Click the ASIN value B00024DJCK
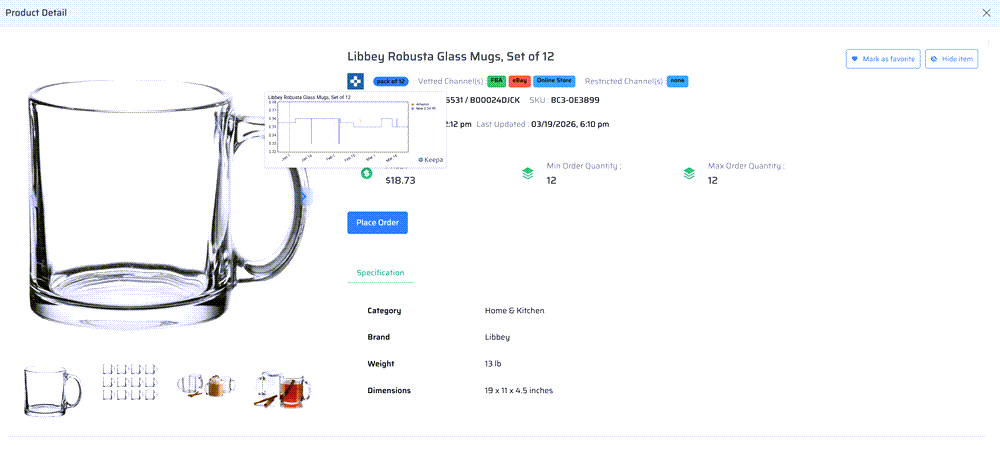 pos(496,100)
